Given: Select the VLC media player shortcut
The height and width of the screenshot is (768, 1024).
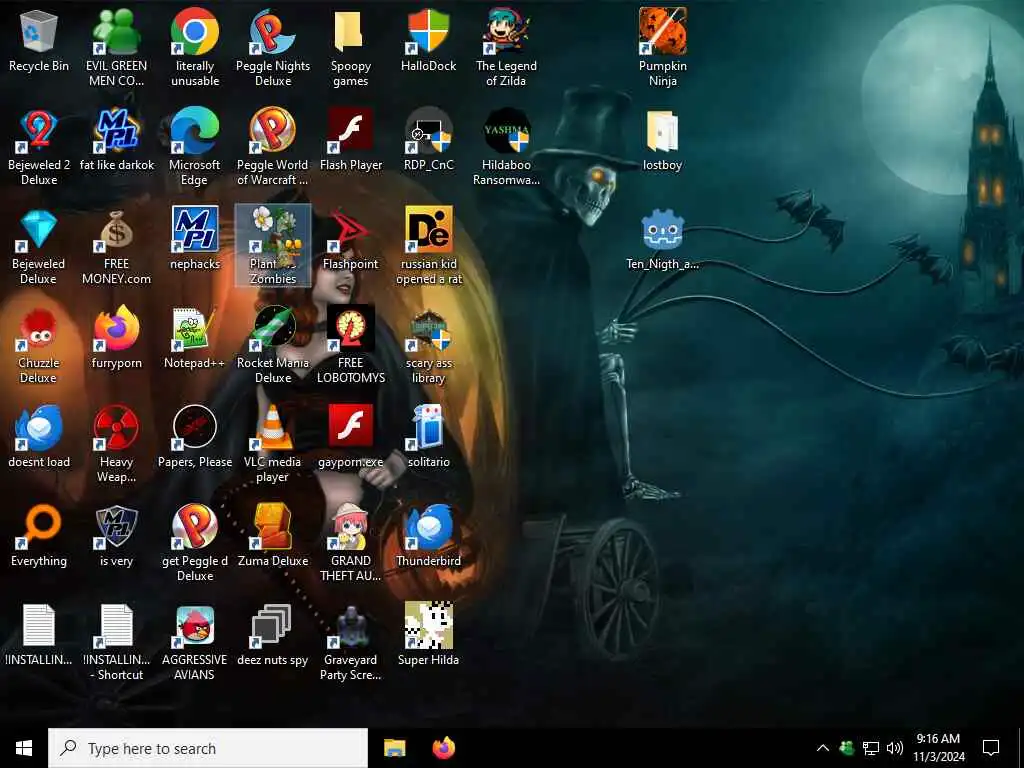Looking at the screenshot, I should (273, 444).
